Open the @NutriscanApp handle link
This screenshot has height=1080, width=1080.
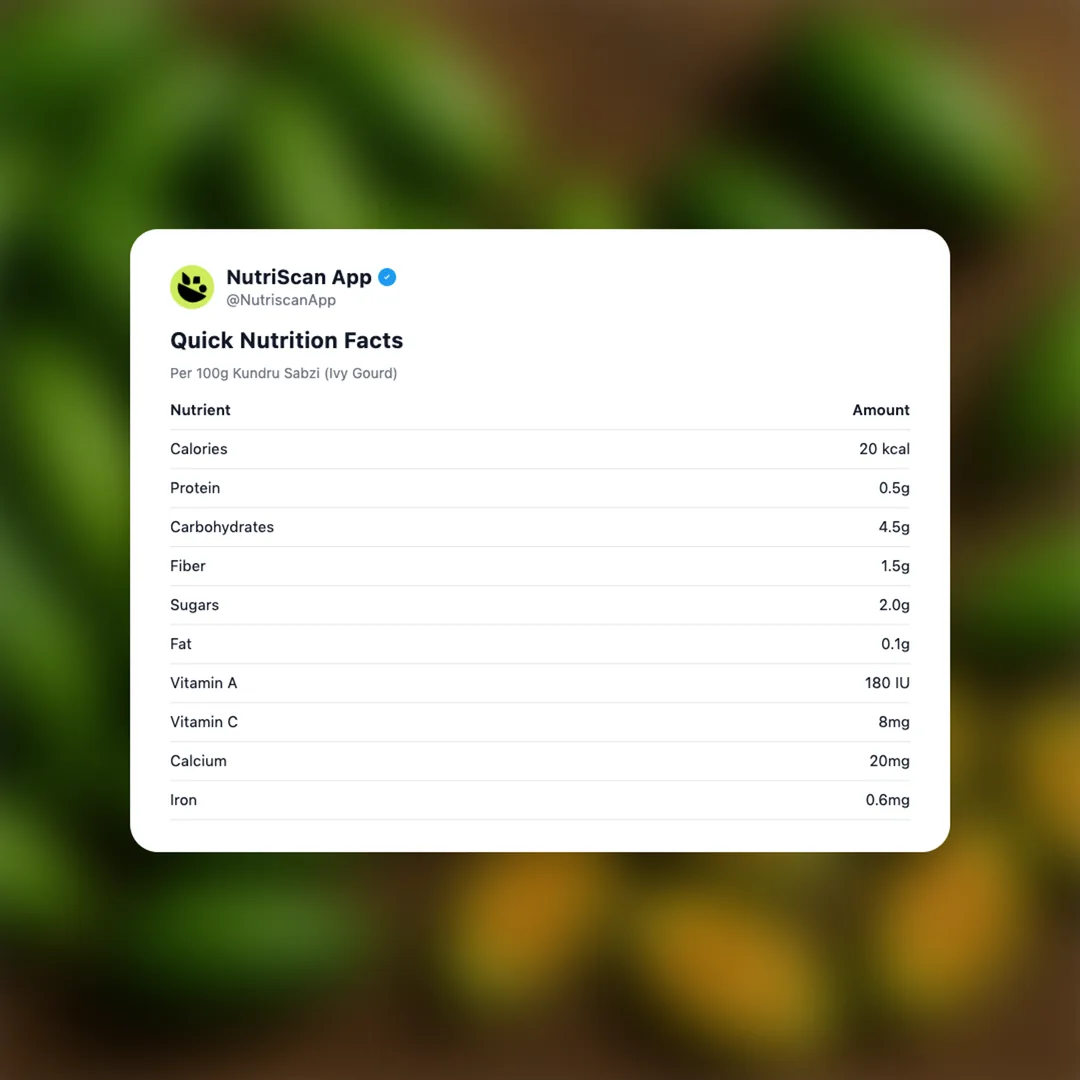[x=281, y=300]
